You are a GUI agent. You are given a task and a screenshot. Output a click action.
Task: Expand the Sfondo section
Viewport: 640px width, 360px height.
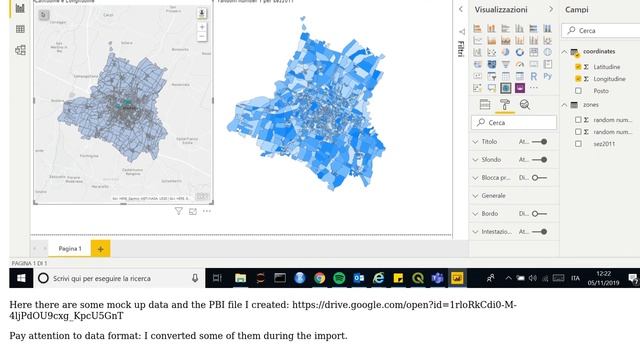coord(475,160)
